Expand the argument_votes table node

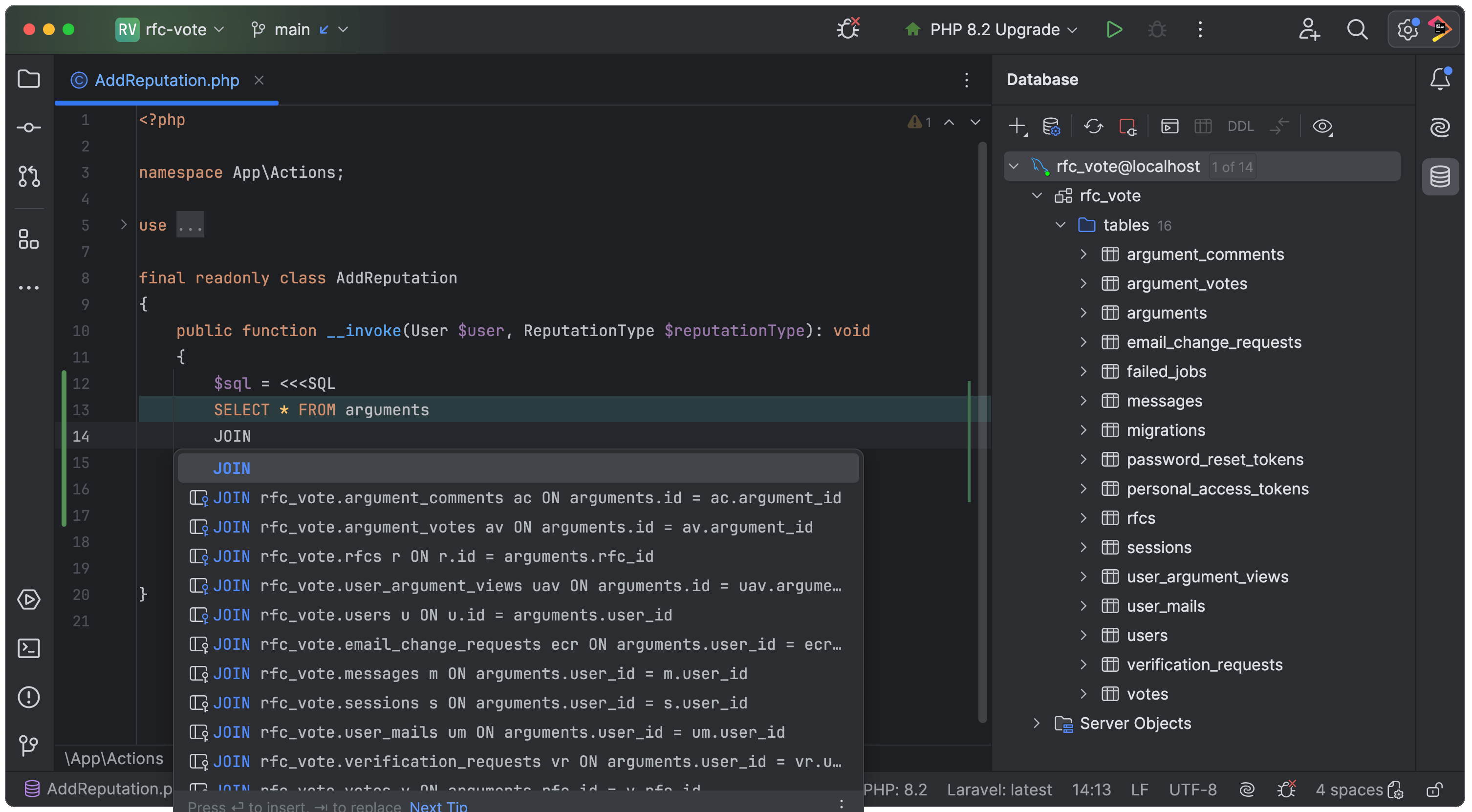[1083, 283]
